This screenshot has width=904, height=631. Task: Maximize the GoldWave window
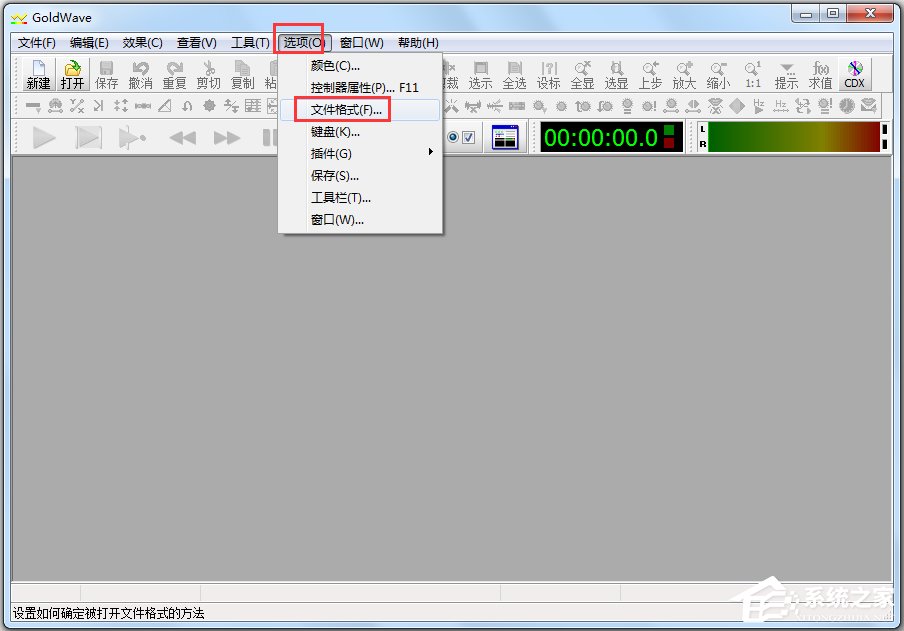point(833,13)
